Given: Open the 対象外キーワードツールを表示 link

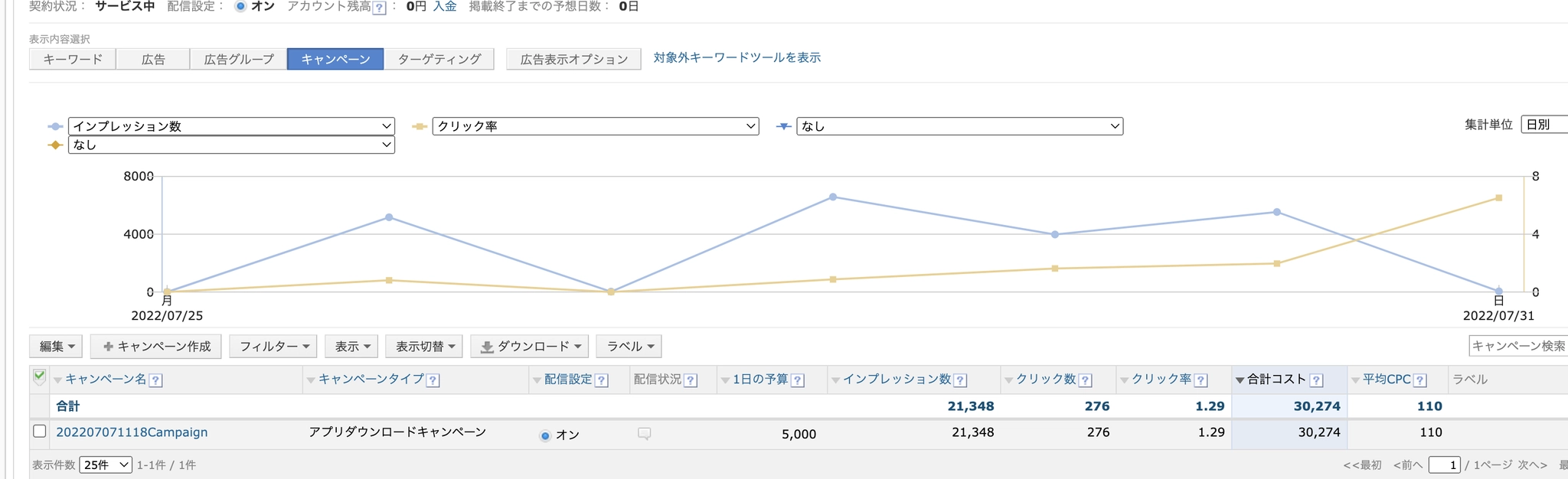Looking at the screenshot, I should tap(737, 57).
